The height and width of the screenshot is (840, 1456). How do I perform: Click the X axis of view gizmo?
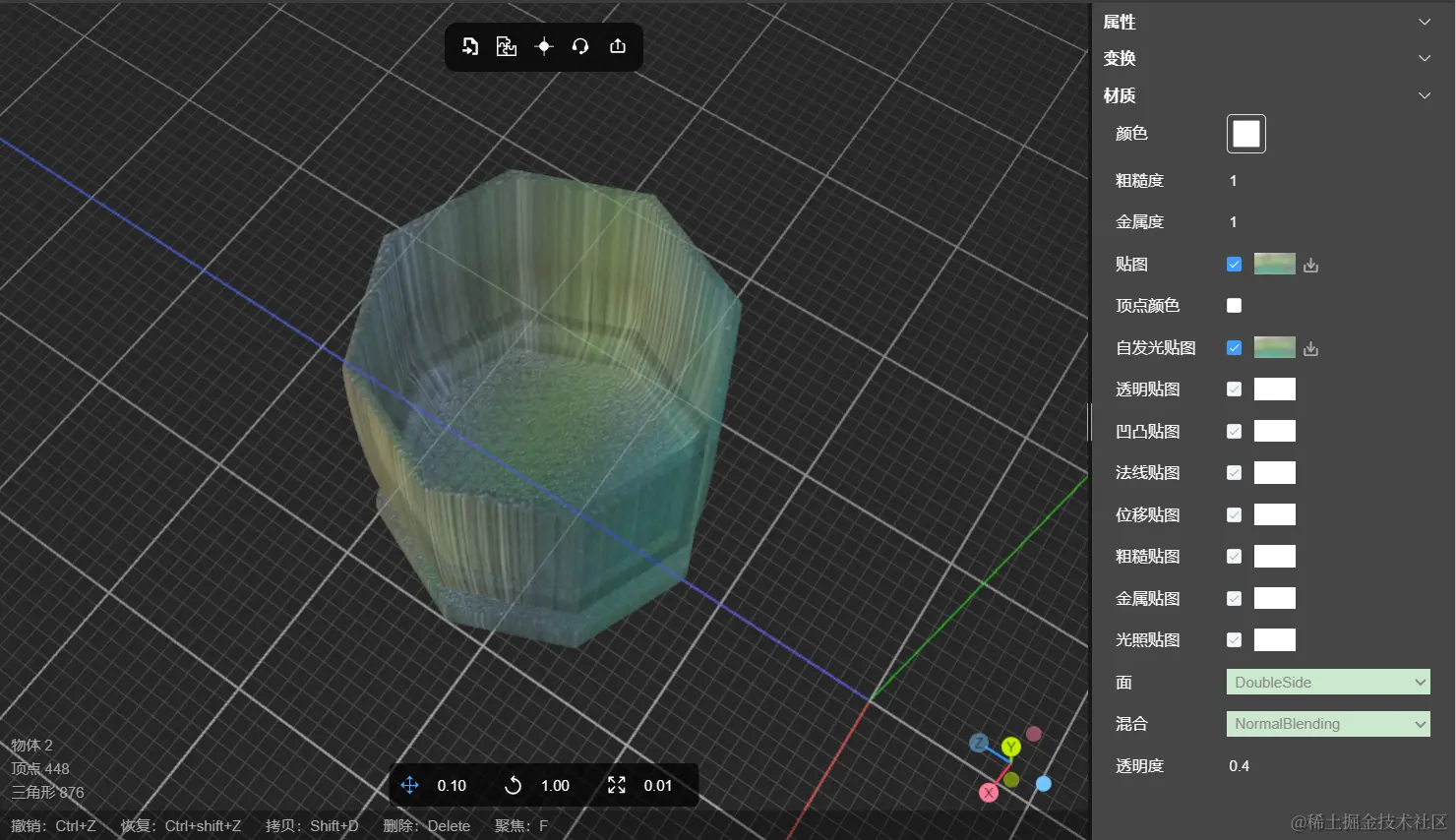(x=989, y=793)
